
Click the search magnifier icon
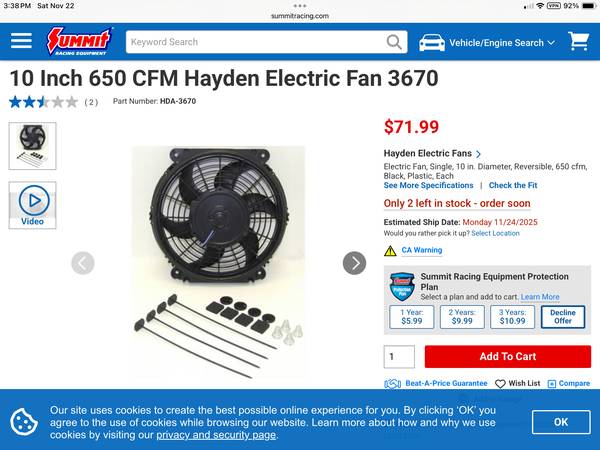tap(394, 42)
